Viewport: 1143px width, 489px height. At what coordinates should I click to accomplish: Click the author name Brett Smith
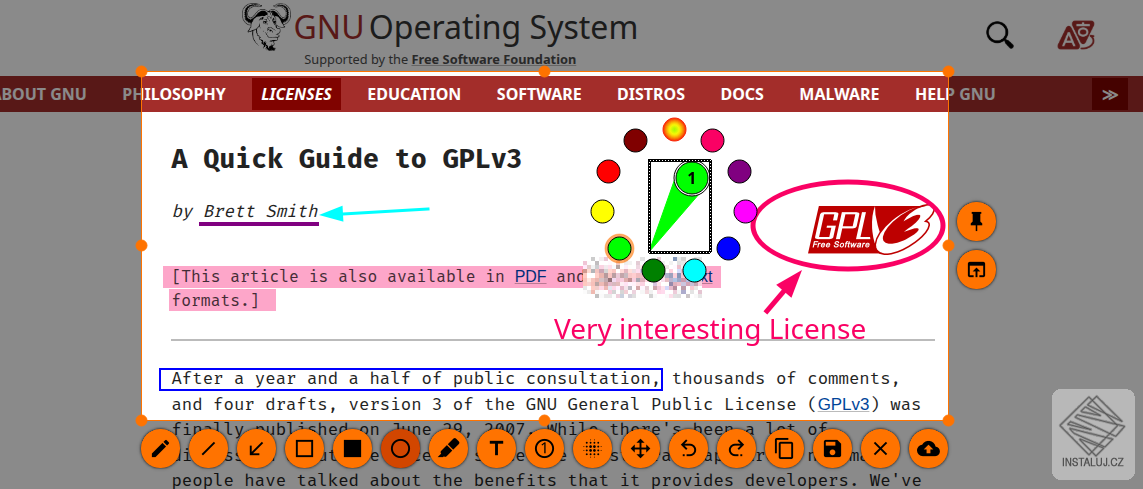tap(261, 211)
